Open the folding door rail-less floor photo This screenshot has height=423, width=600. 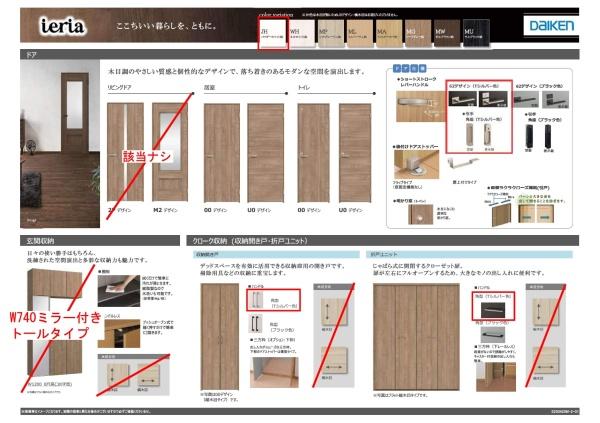[496, 377]
